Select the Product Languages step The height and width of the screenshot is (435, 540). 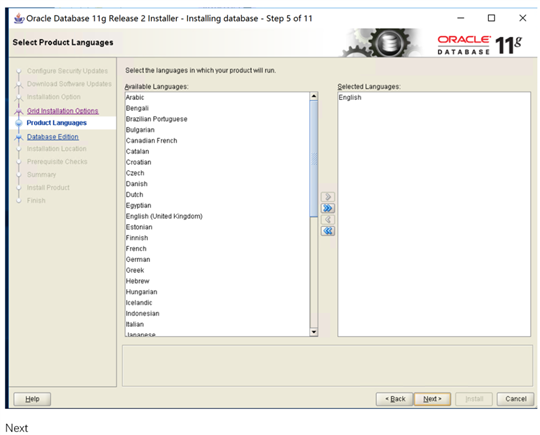tap(56, 123)
